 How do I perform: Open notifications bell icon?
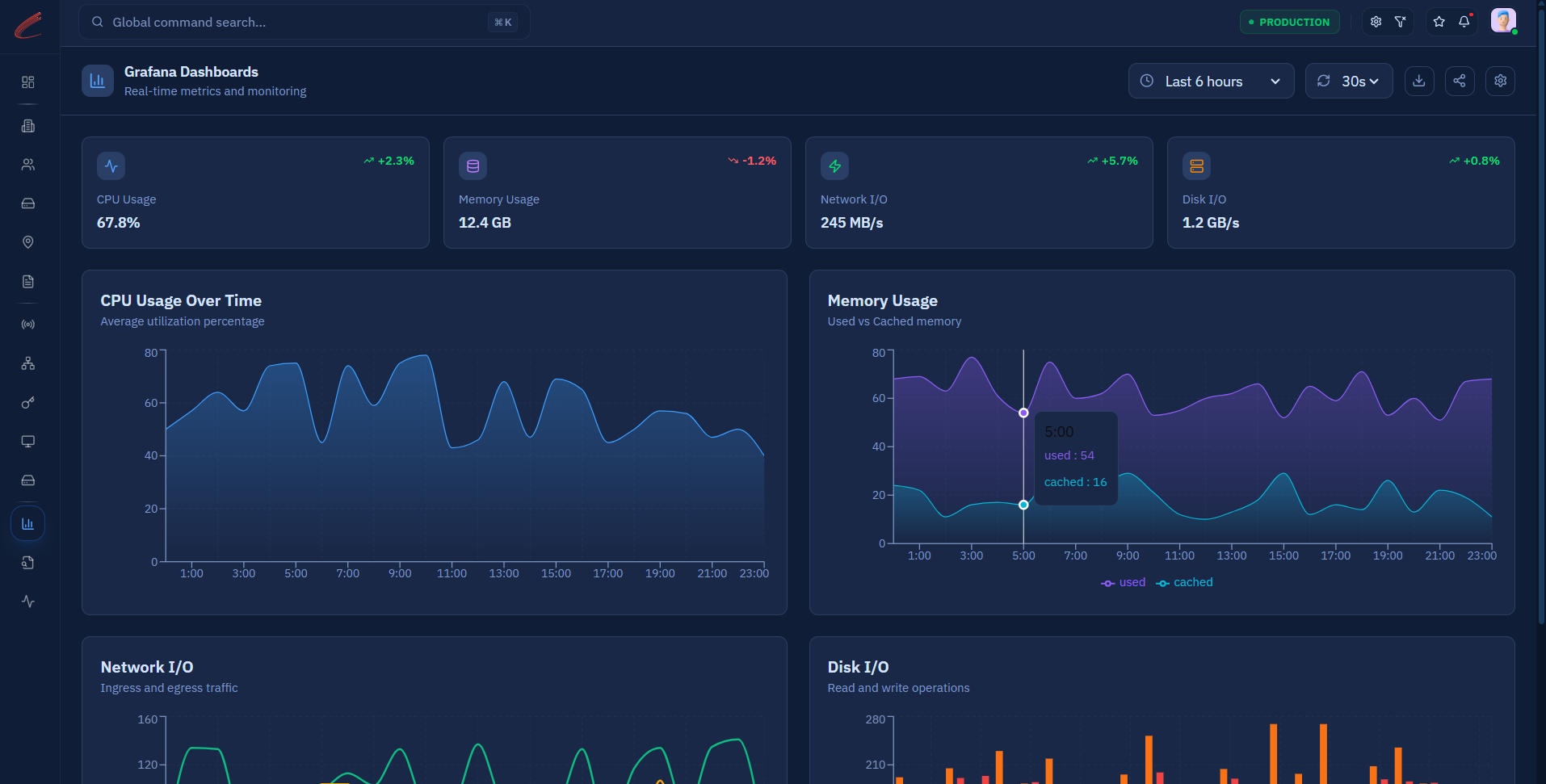click(1464, 22)
